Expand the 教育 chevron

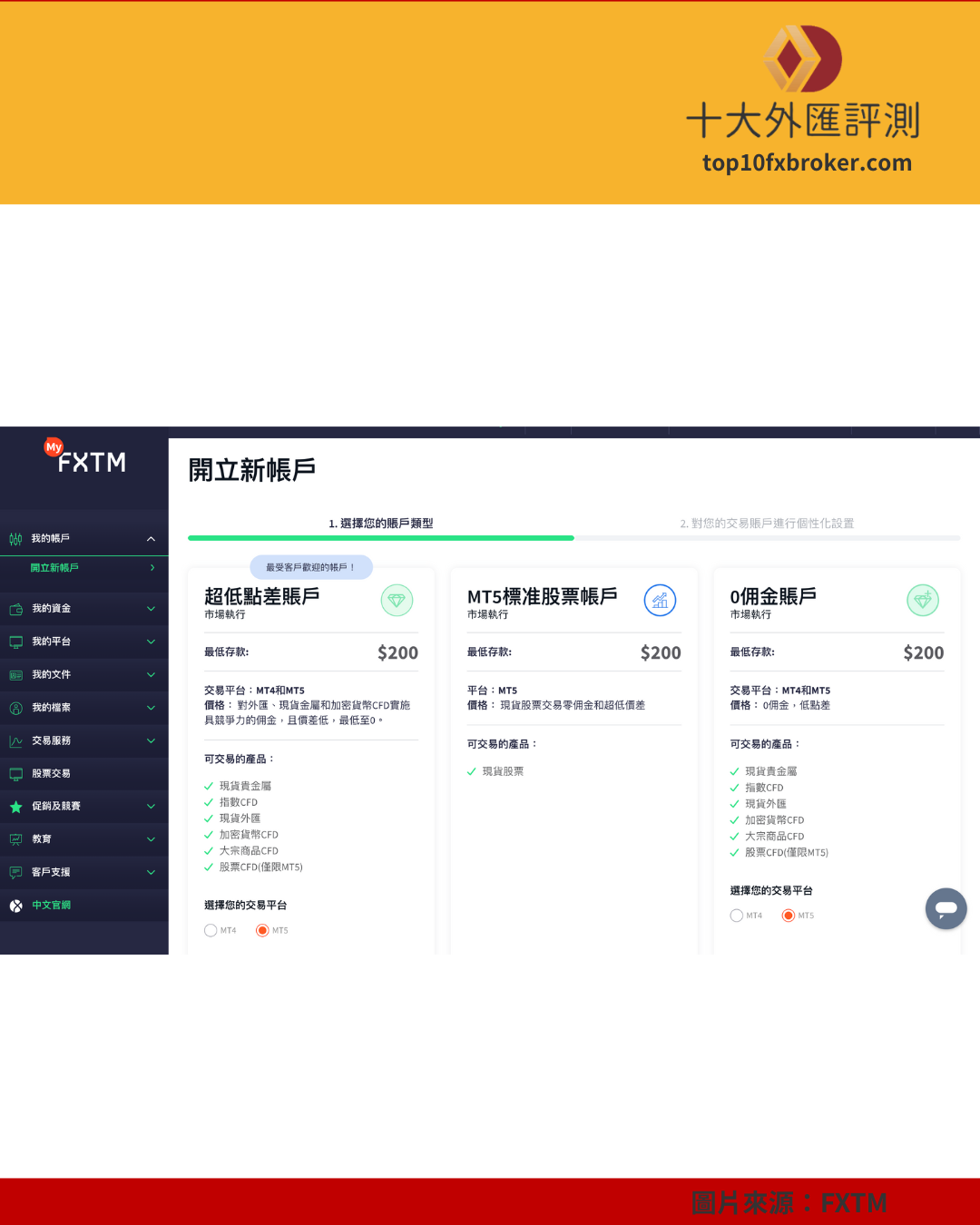tap(151, 839)
